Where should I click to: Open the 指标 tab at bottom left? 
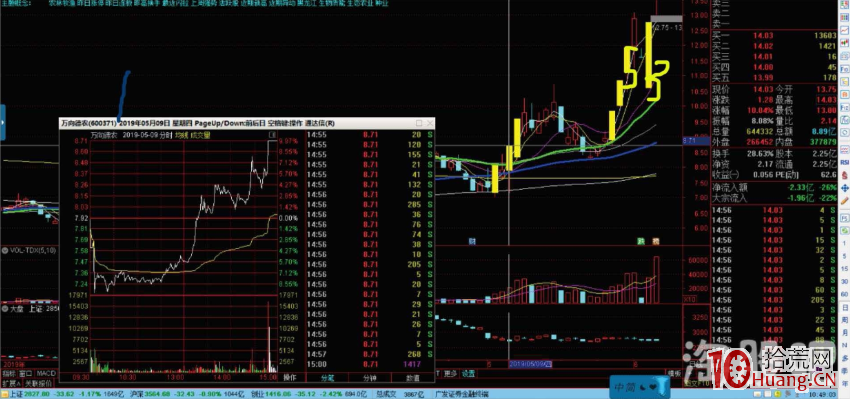pos(8,374)
